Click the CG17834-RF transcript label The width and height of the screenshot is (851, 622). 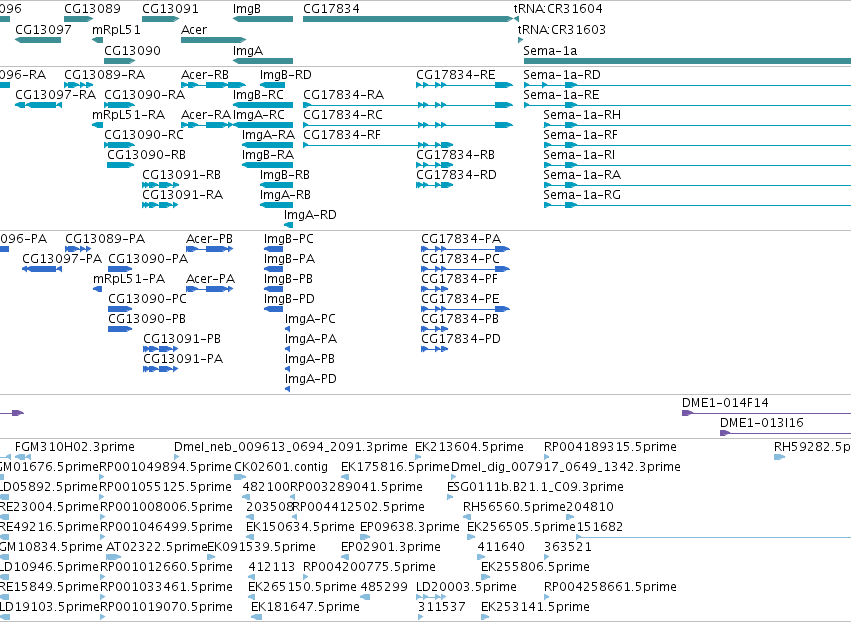click(x=342, y=135)
